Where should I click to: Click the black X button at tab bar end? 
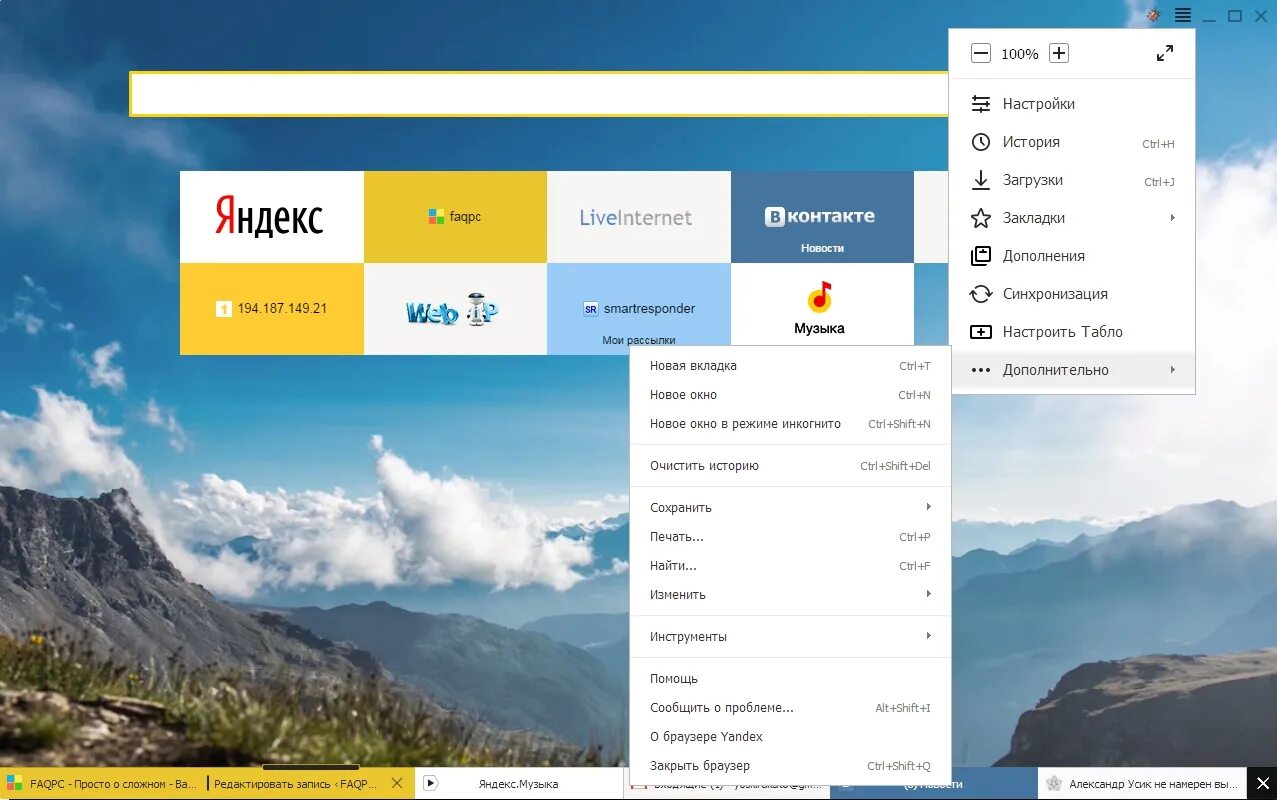1262,784
